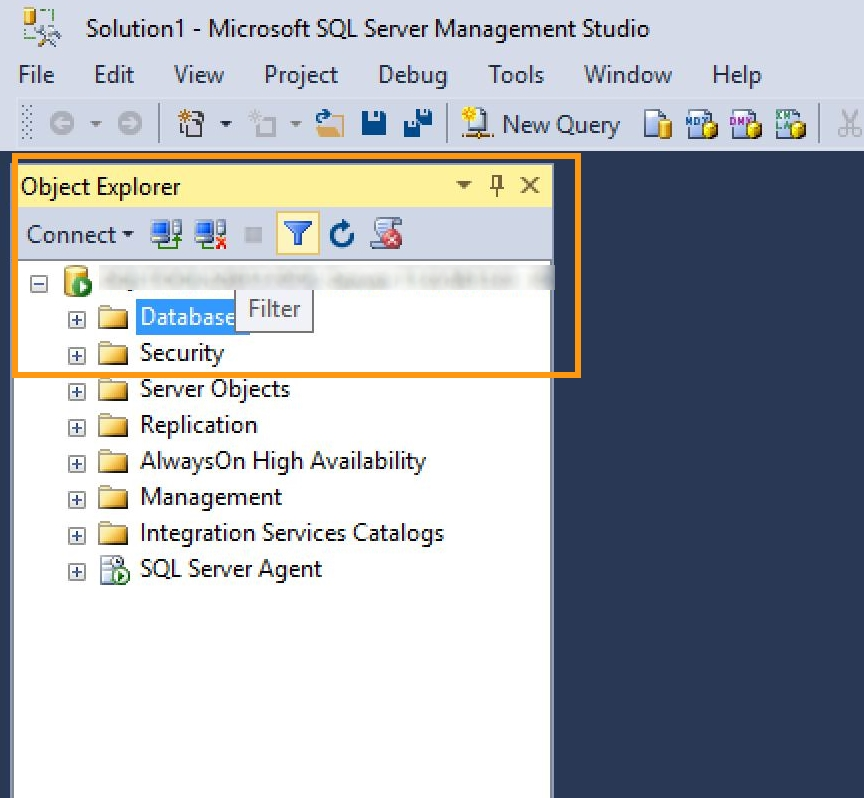This screenshot has height=798, width=864.
Task: Expand the Replication node
Action: [77, 428]
